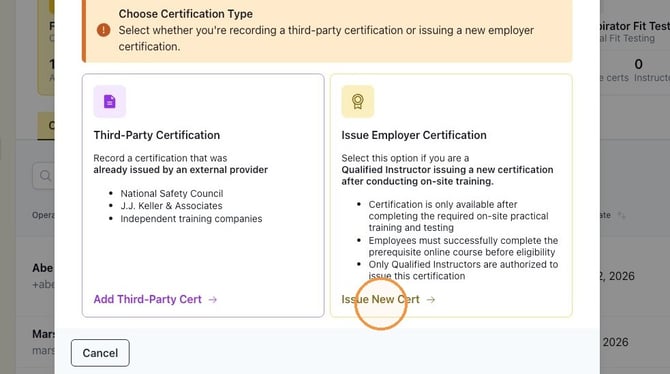
Task: Cancel the certification type dialog
Action: tap(100, 353)
